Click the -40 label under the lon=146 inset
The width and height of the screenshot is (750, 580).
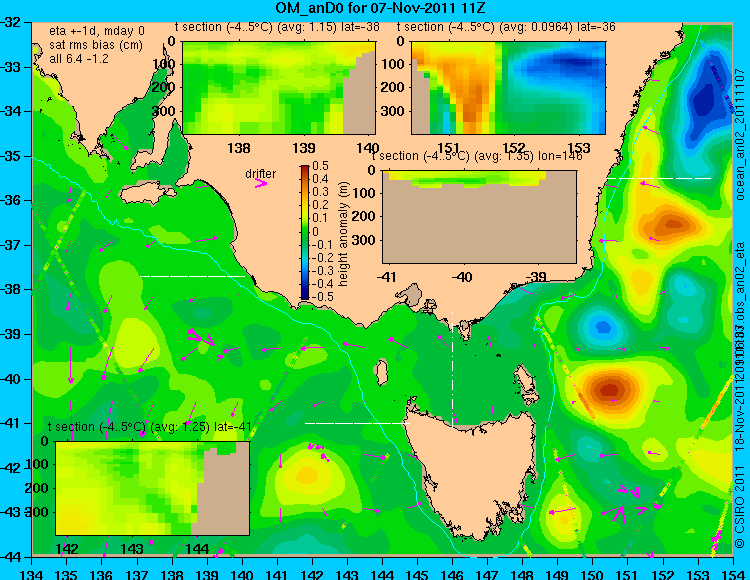pyautogui.click(x=462, y=276)
